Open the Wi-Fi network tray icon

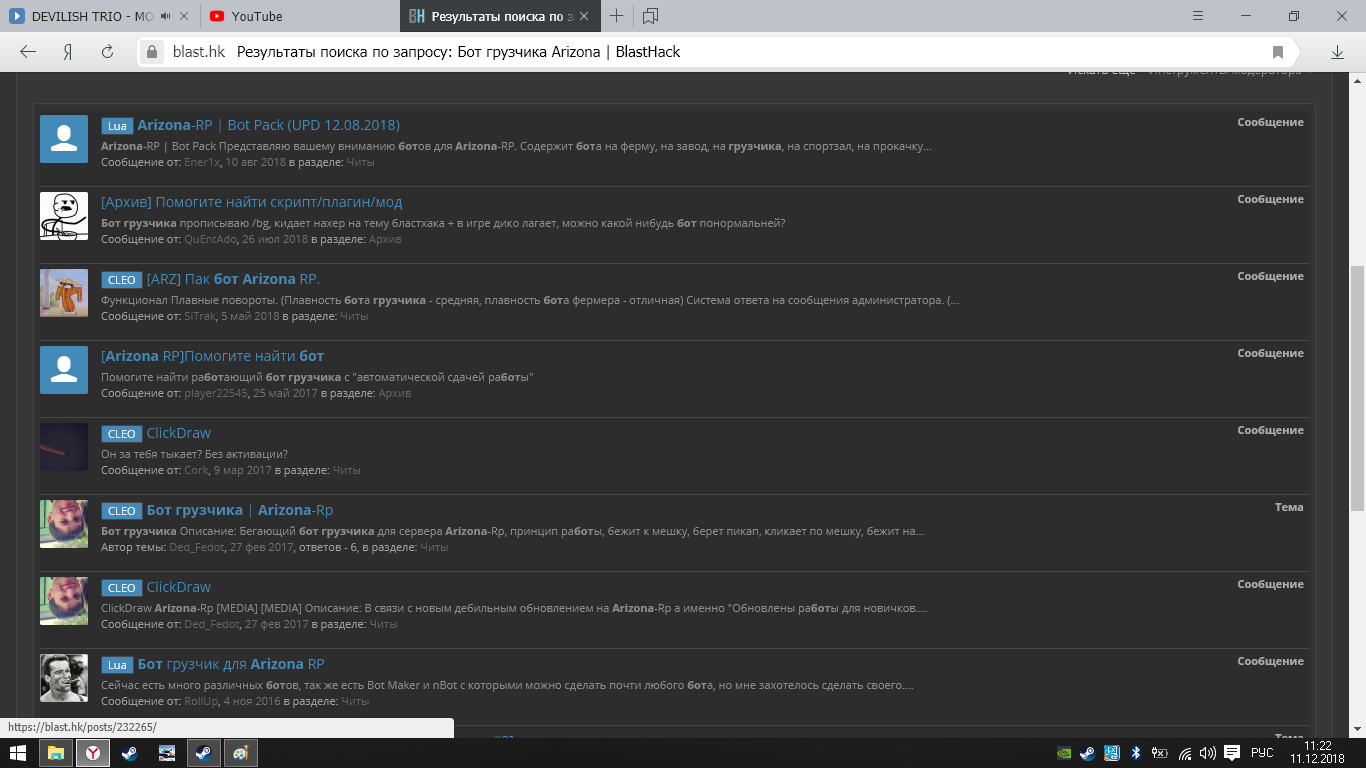click(x=1185, y=753)
